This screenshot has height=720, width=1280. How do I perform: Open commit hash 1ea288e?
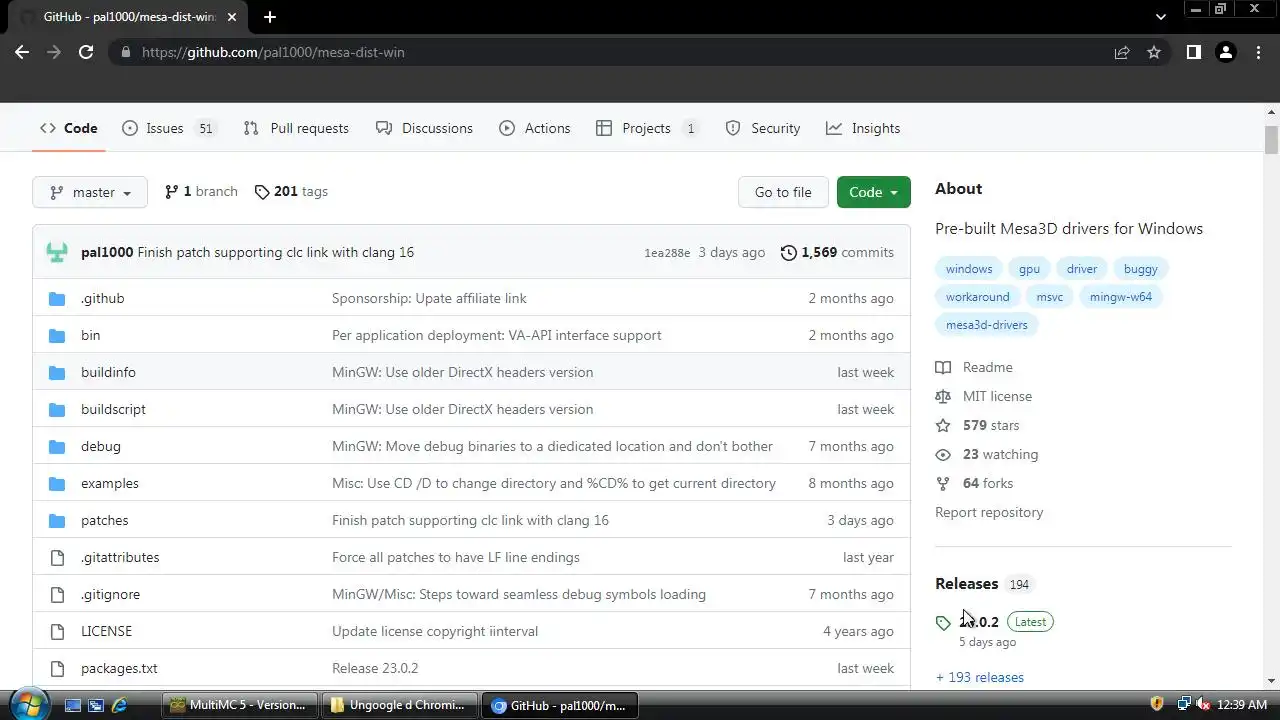(667, 253)
